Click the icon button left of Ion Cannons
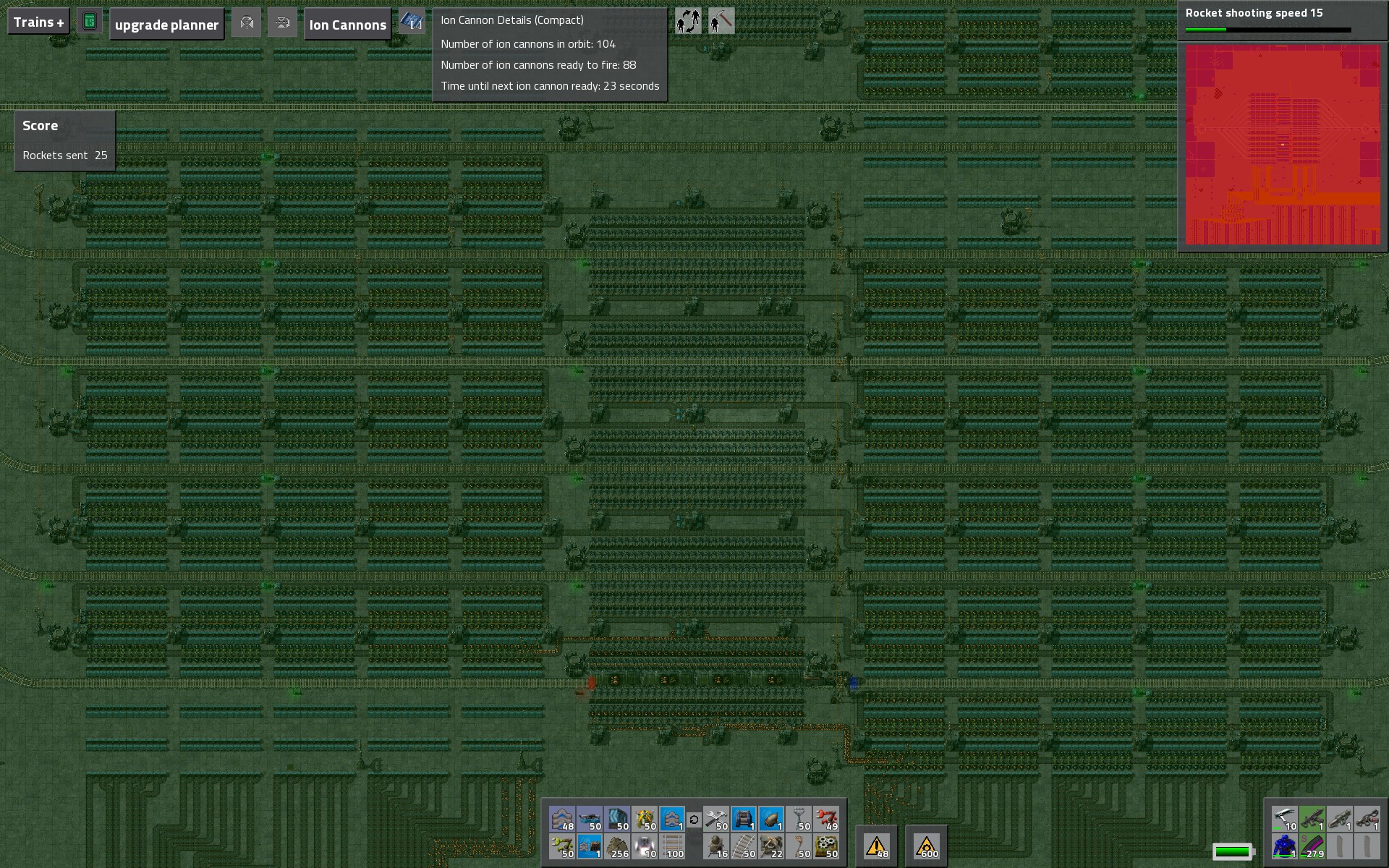The image size is (1389, 868). 282,22
